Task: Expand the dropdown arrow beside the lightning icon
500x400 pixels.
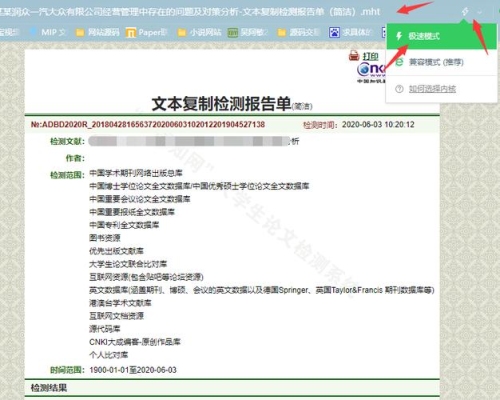Action: pyautogui.click(x=480, y=12)
